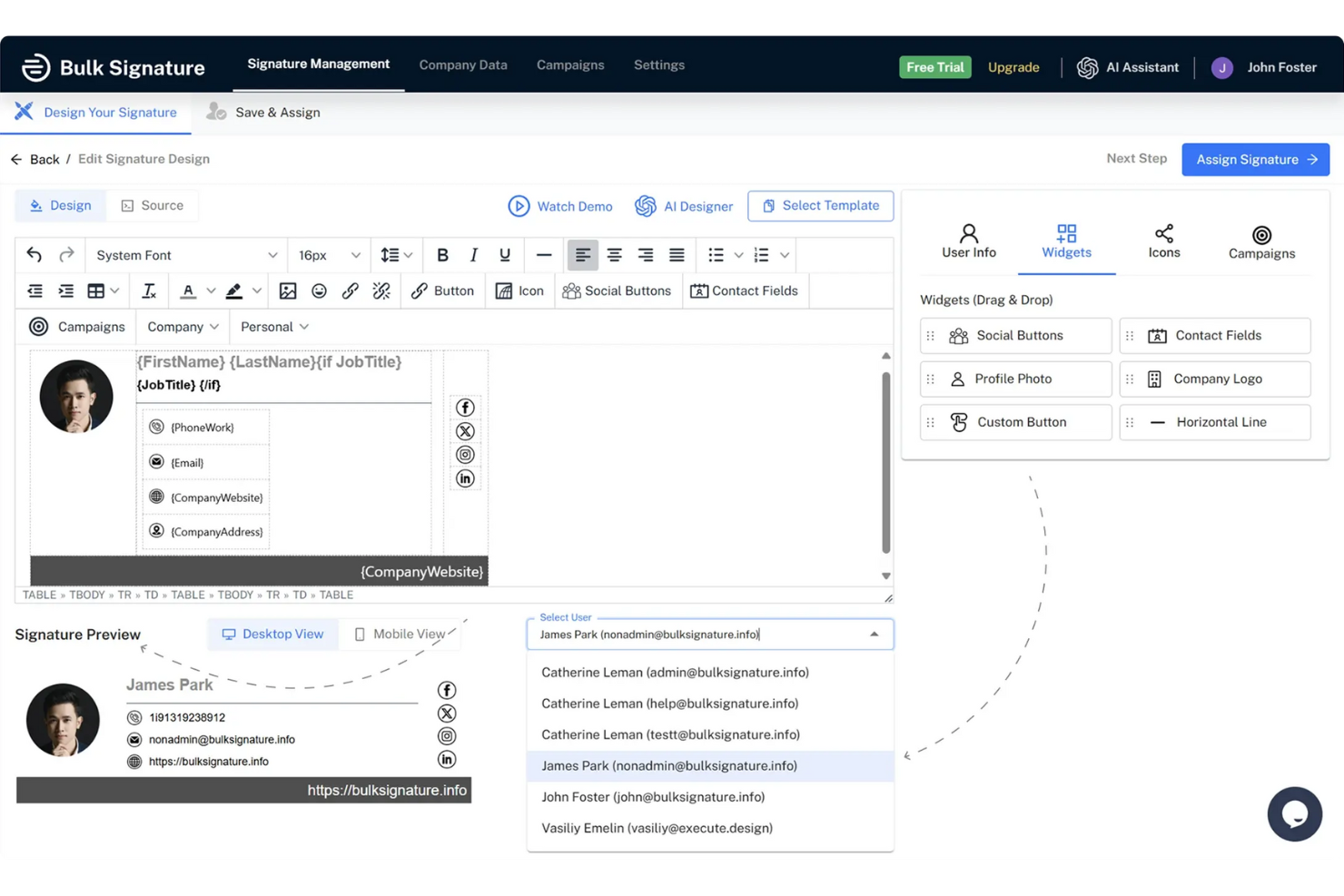Image resolution: width=1344 pixels, height=896 pixels.
Task: Switch to the Save & Assign tab
Action: tap(263, 113)
